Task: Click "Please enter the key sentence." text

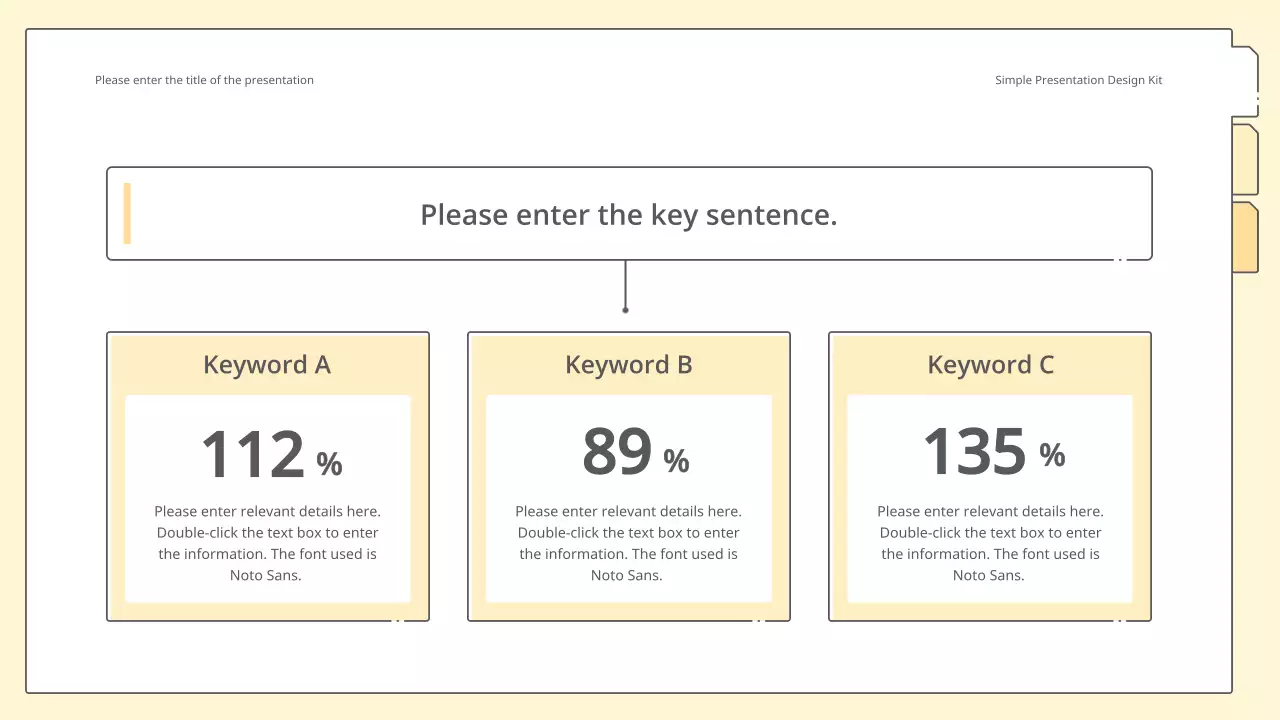Action: pos(628,215)
